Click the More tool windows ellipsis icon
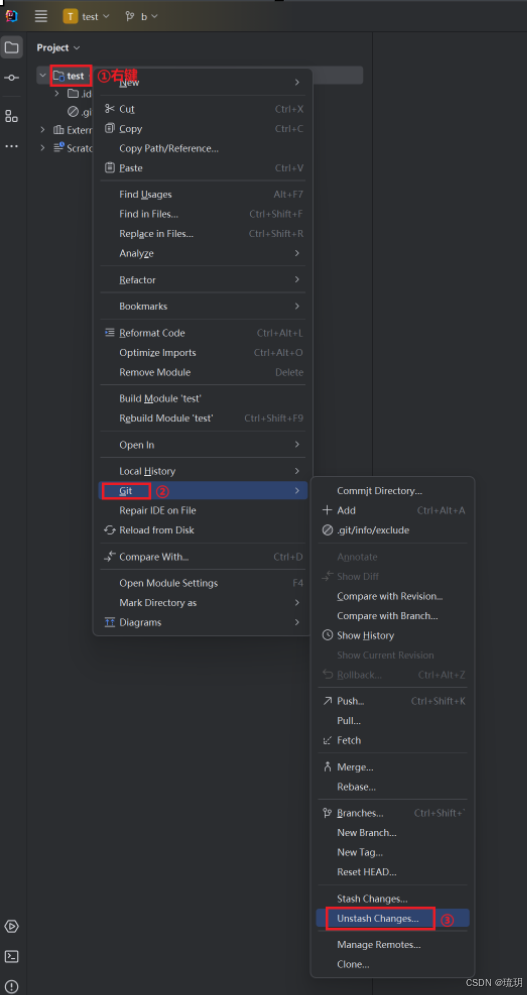 [x=11, y=147]
